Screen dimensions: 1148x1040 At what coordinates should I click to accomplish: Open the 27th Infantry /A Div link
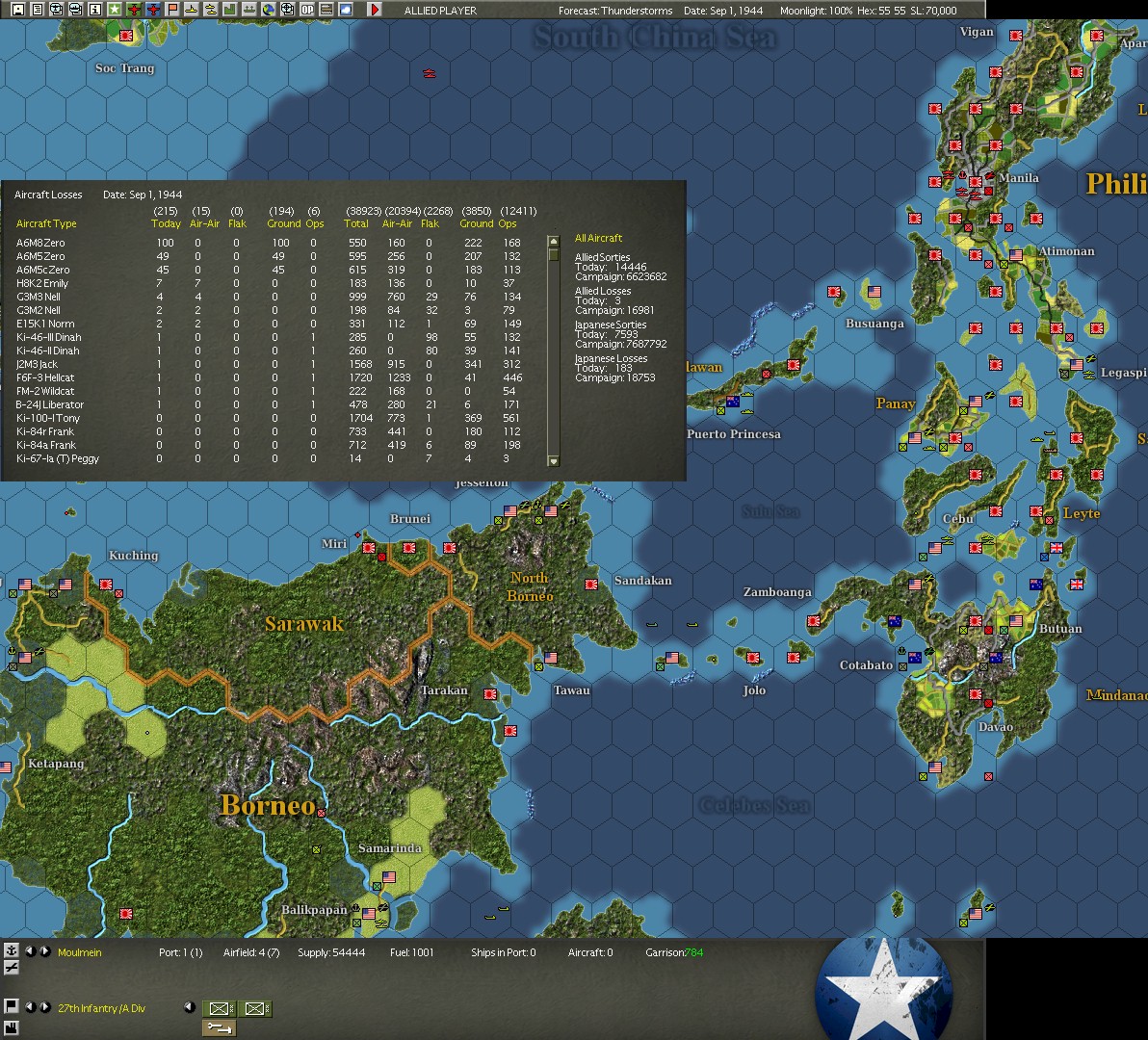pyautogui.click(x=102, y=1008)
